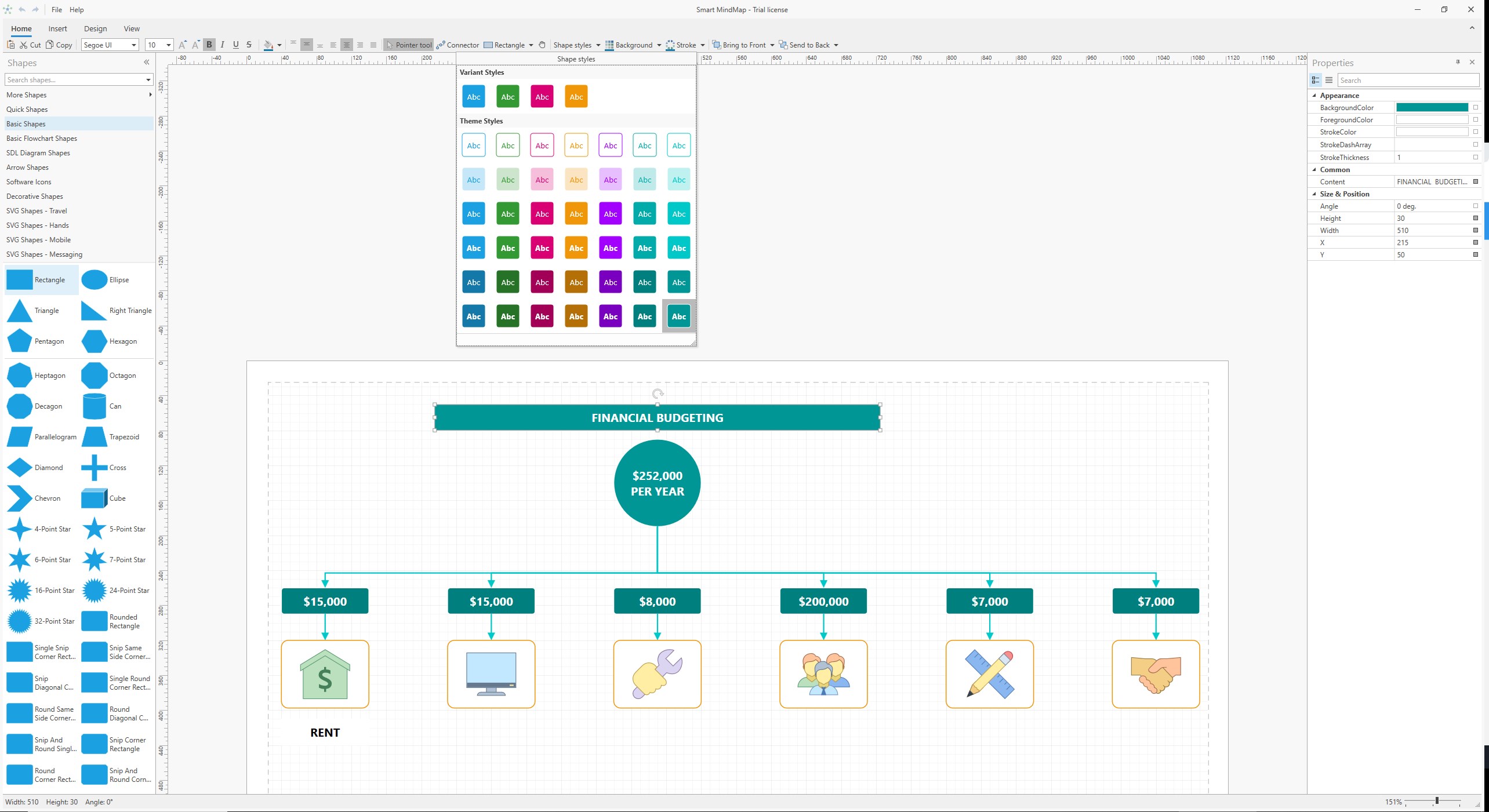Select Basic Flowchart Shapes category
Image resolution: width=1489 pixels, height=812 pixels.
coord(42,138)
